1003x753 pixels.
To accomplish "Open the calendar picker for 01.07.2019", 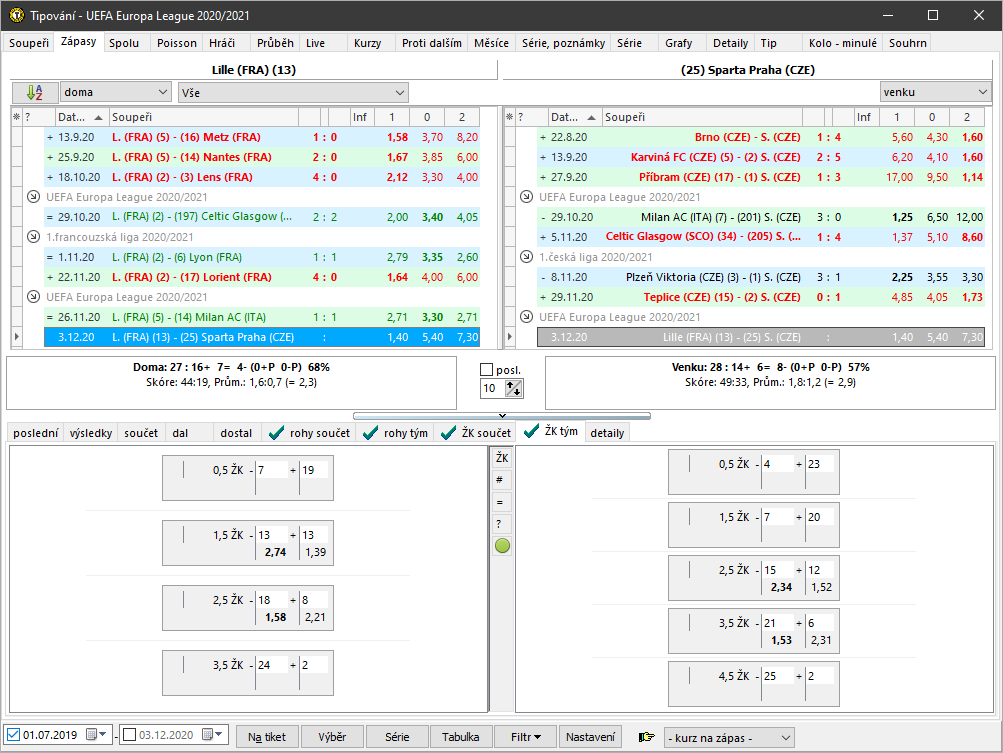I will (x=99, y=734).
